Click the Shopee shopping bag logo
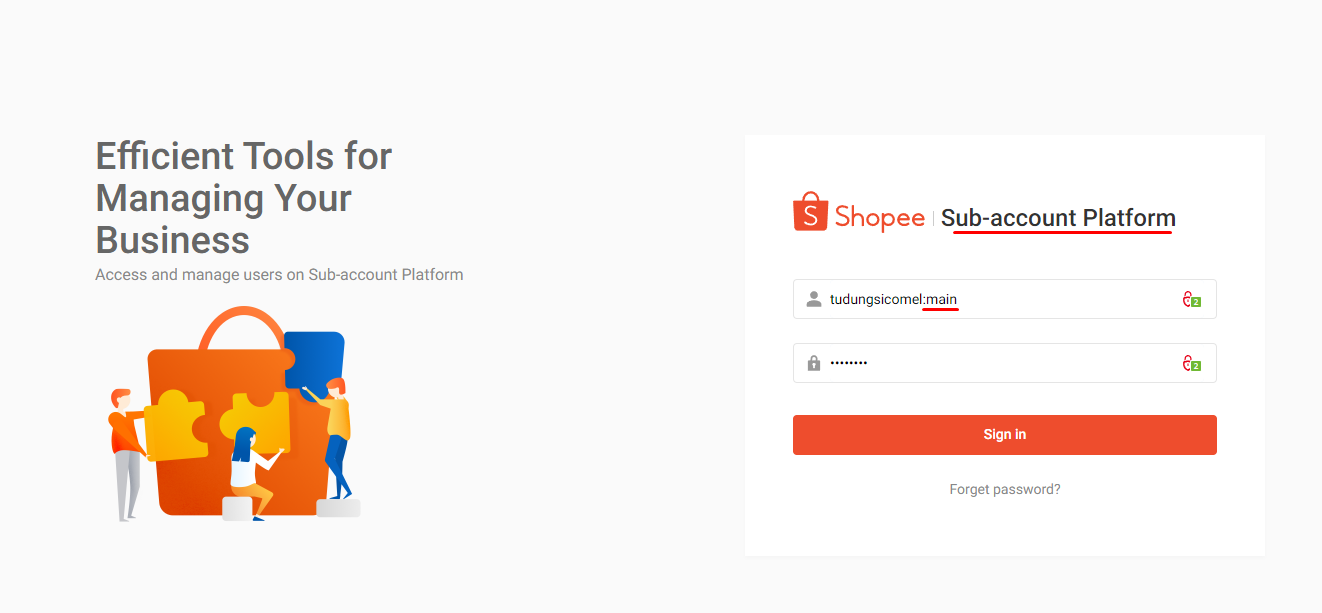The height and width of the screenshot is (613, 1322). (x=810, y=213)
